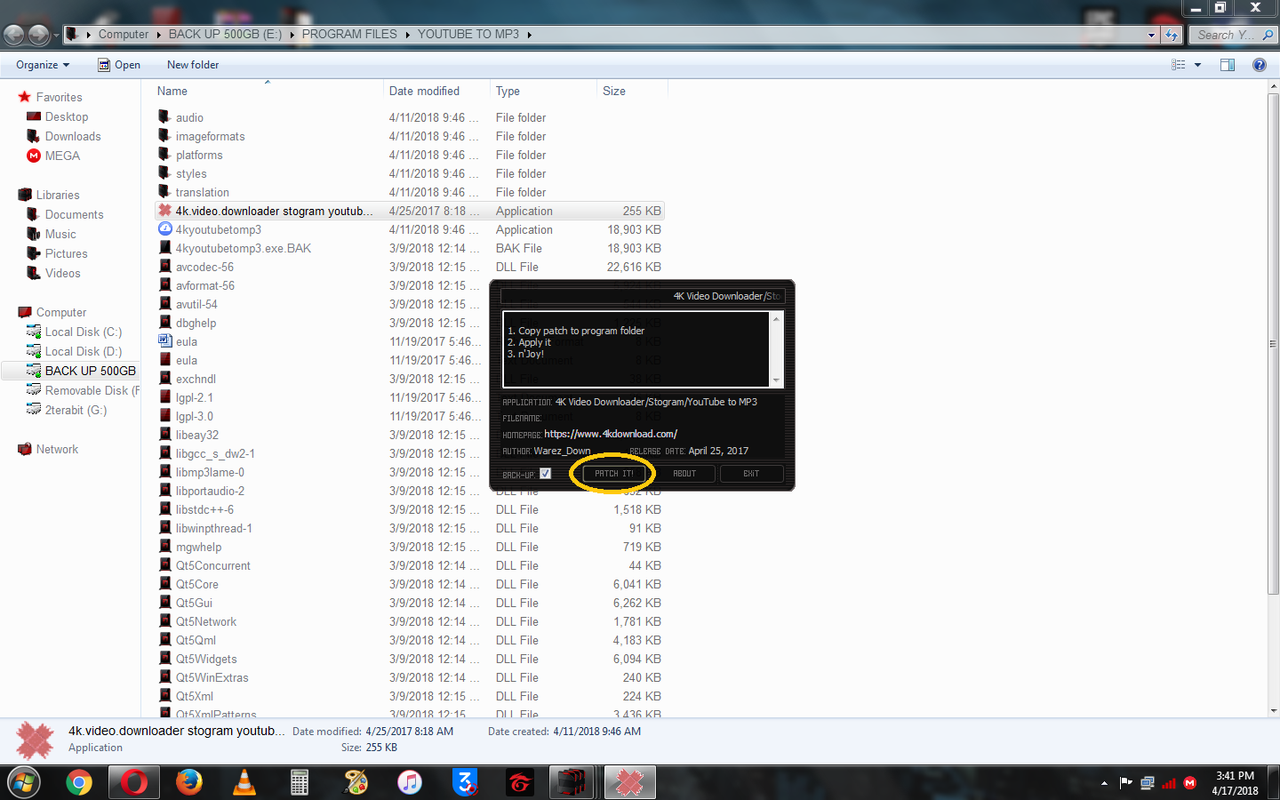Screen dimensions: 1280x800
Task: Open Explorer Help icon
Action: [x=1260, y=65]
